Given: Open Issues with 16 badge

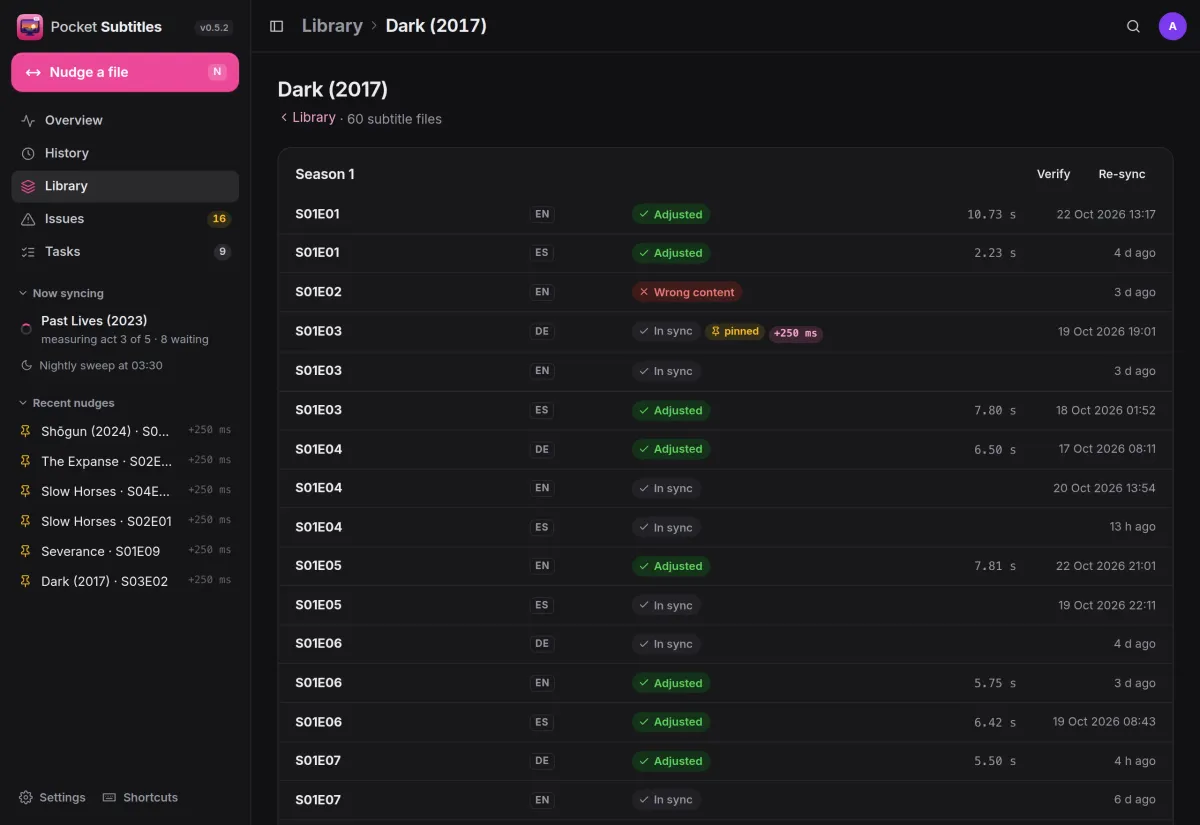Looking at the screenshot, I should tap(125, 219).
